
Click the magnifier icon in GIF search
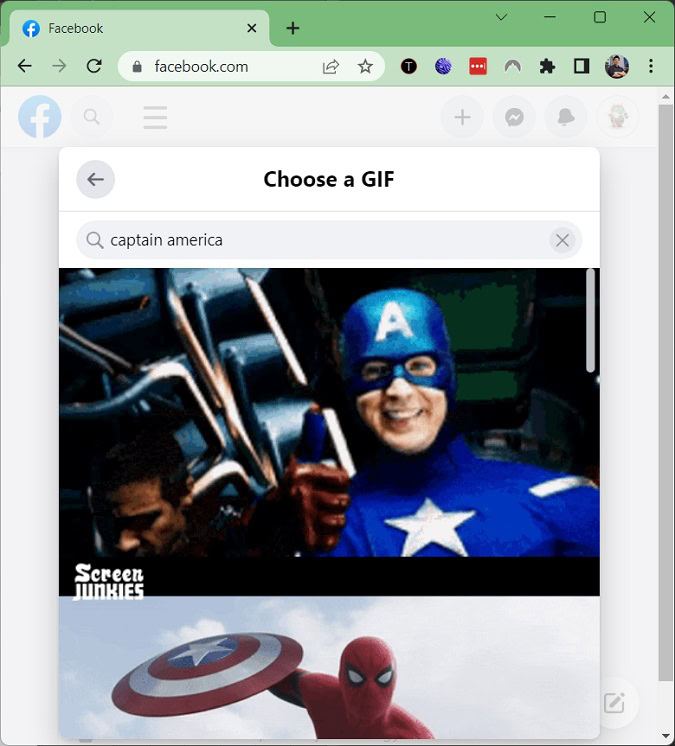(x=95, y=240)
